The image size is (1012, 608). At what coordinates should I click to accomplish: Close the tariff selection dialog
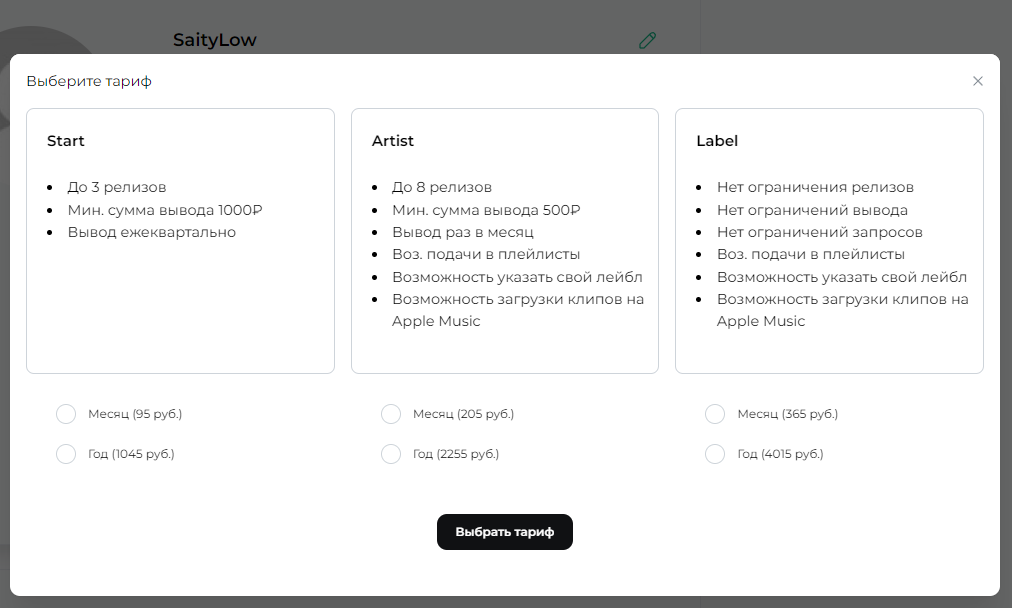[x=977, y=81]
